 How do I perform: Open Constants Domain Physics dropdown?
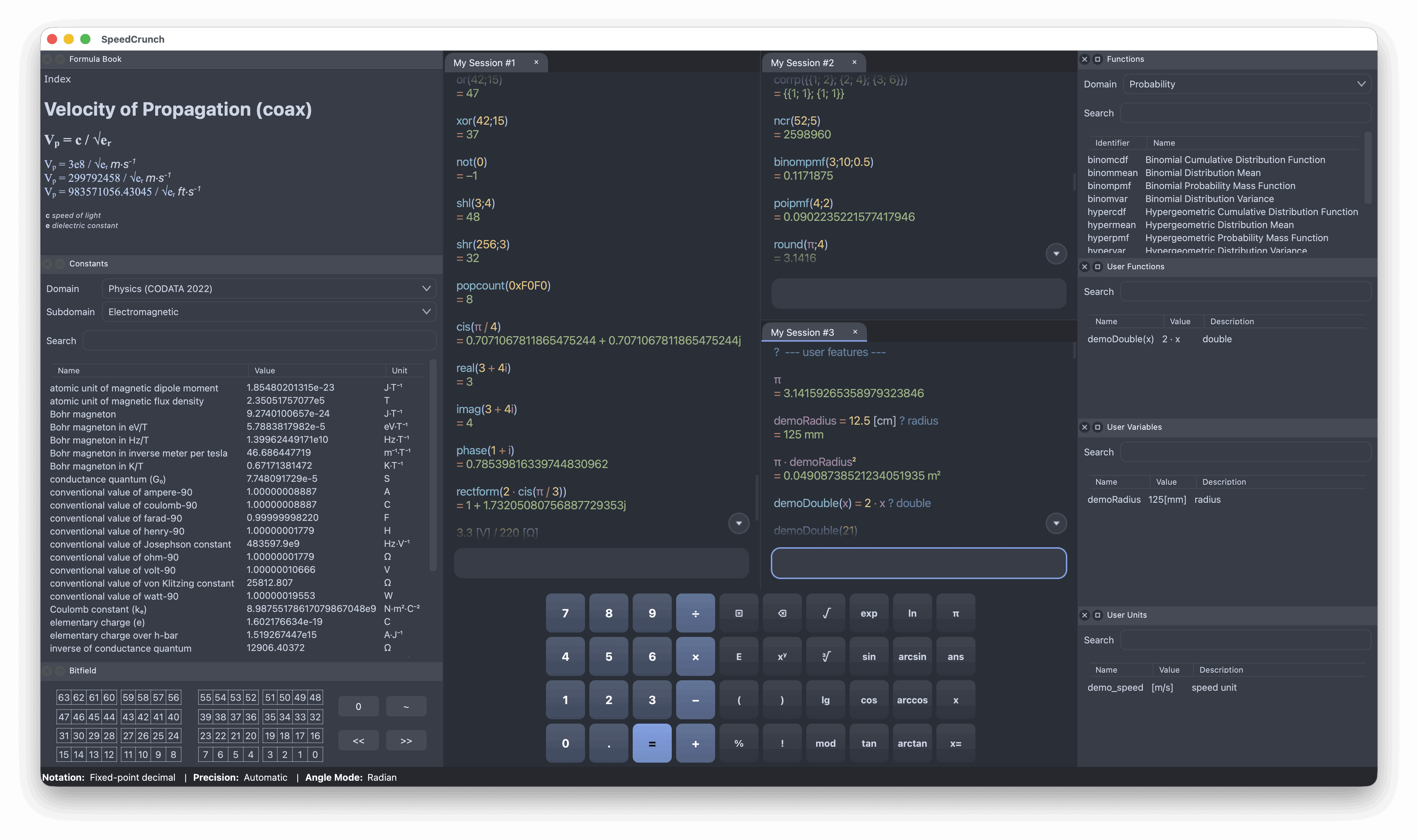click(269, 289)
